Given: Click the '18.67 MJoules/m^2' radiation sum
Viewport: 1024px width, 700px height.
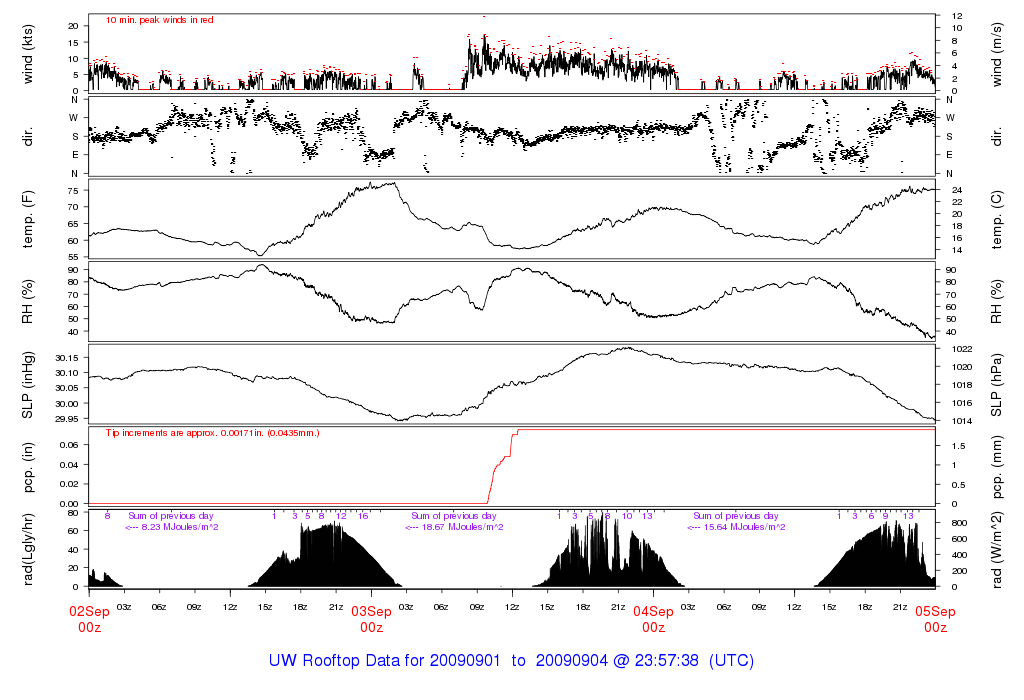Looking at the screenshot, I should (x=463, y=527).
